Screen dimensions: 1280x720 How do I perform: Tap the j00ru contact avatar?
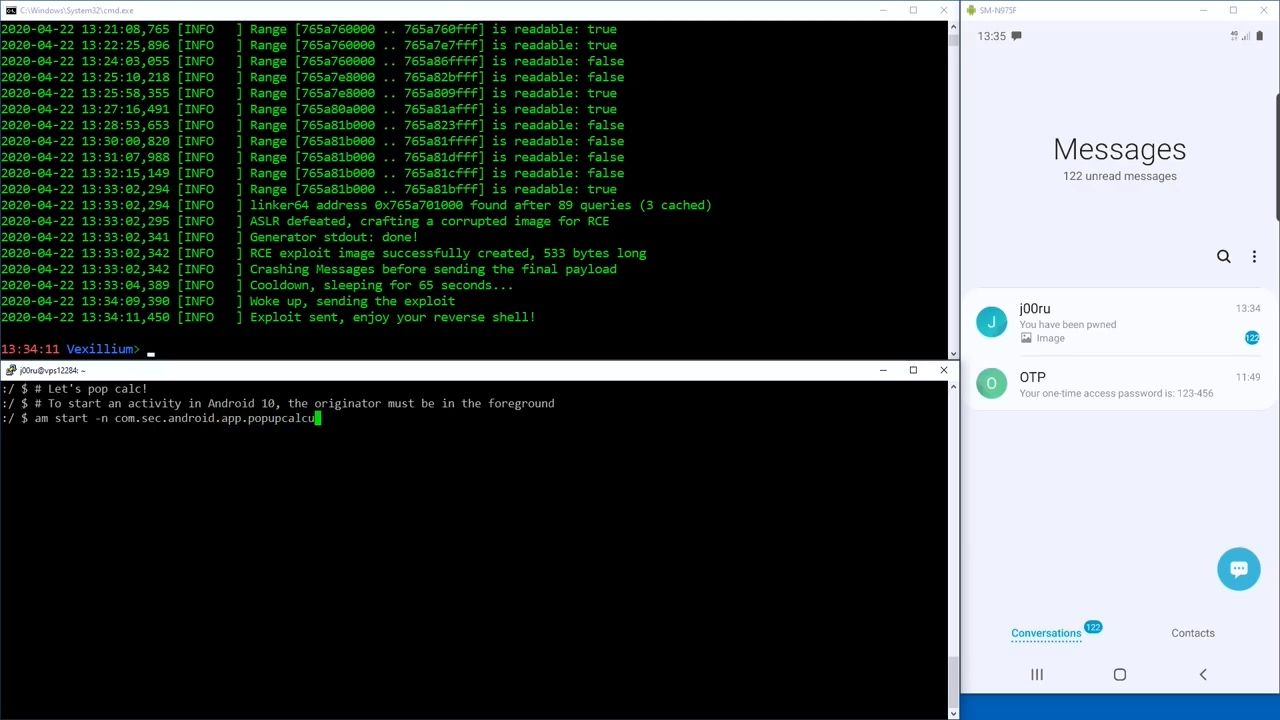coord(991,322)
